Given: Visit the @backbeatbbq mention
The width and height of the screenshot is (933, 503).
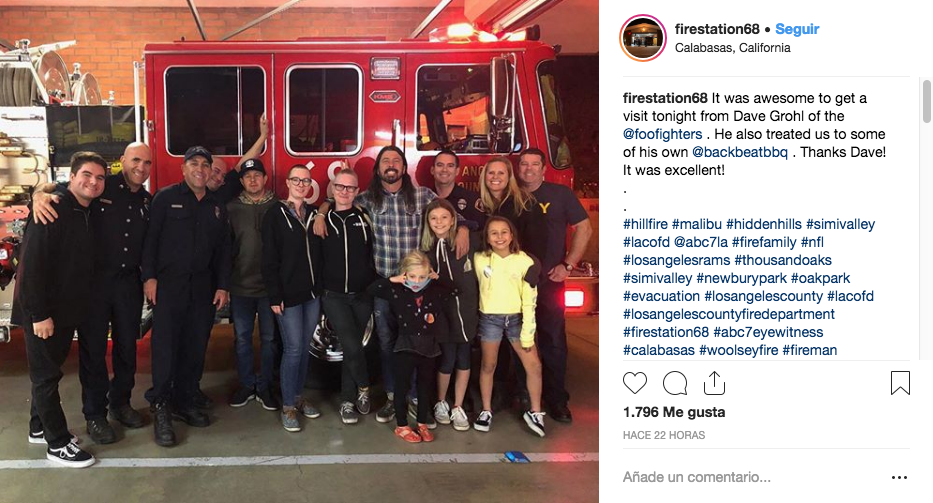Looking at the screenshot, I should [x=740, y=152].
